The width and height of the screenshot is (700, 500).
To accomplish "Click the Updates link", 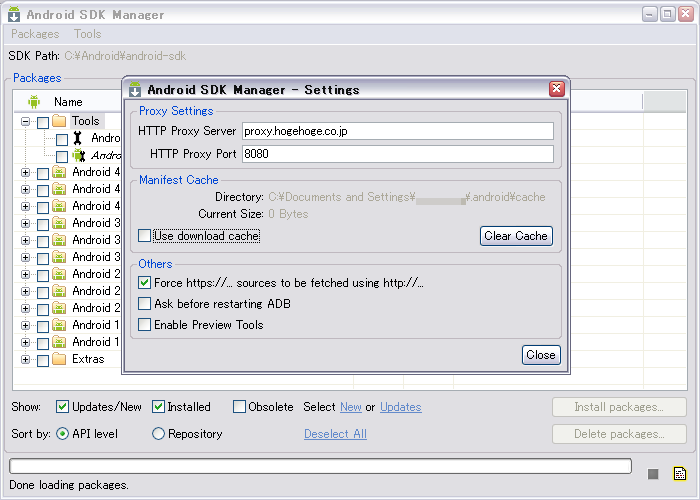I will (400, 407).
